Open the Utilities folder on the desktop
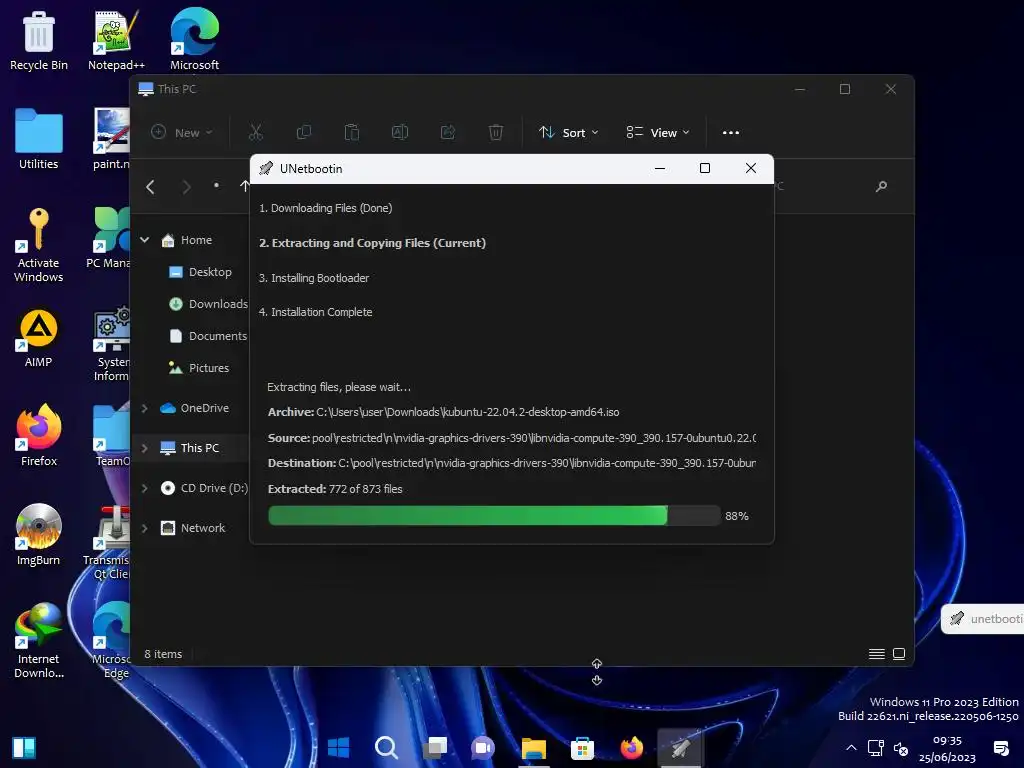The height and width of the screenshot is (768, 1024). [39, 139]
